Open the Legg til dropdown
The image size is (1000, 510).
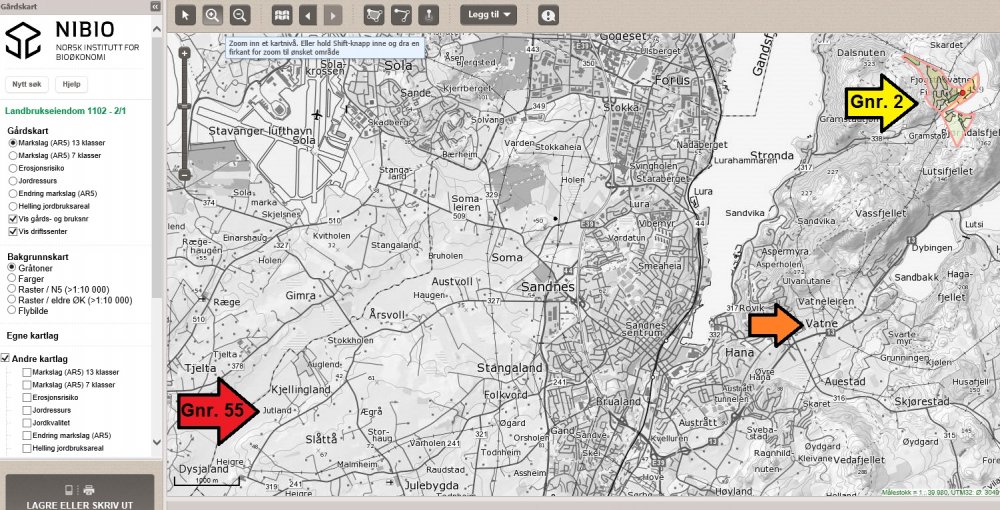(x=489, y=15)
